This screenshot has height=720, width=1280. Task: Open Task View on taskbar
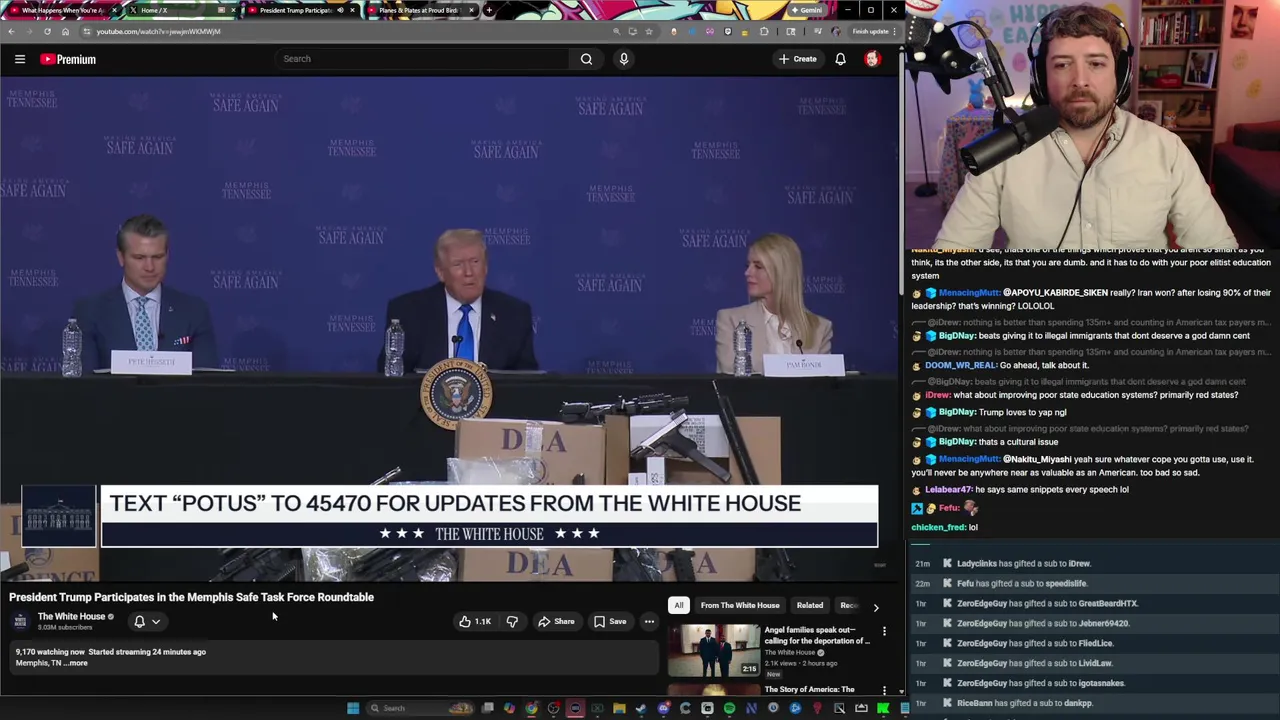point(487,708)
